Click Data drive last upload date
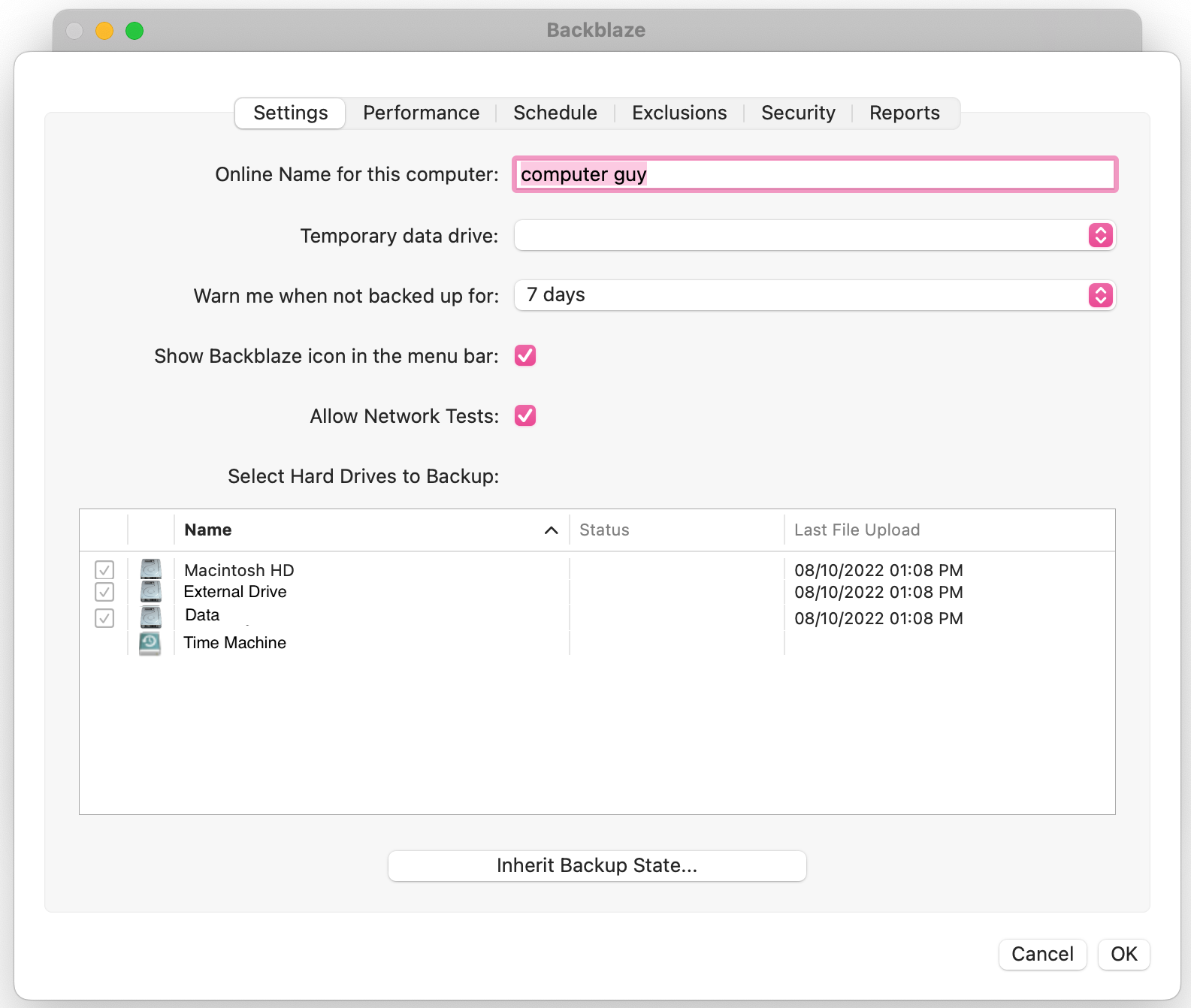This screenshot has height=1008, width=1191. [x=878, y=618]
